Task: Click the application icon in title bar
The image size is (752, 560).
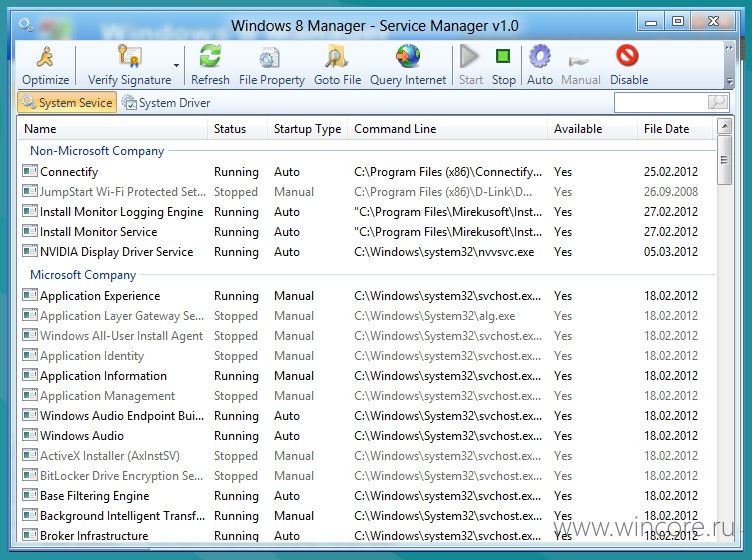Action: click(25, 24)
